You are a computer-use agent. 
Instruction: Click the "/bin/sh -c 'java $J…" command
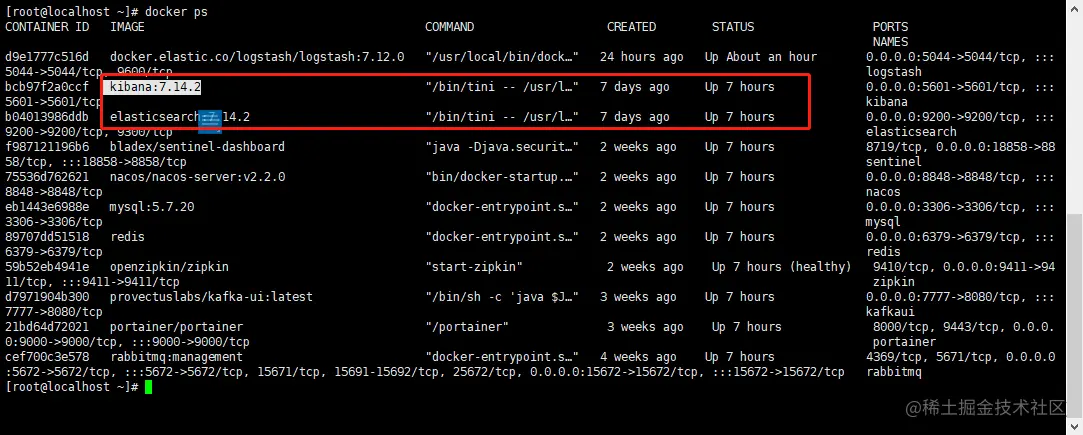tap(502, 297)
